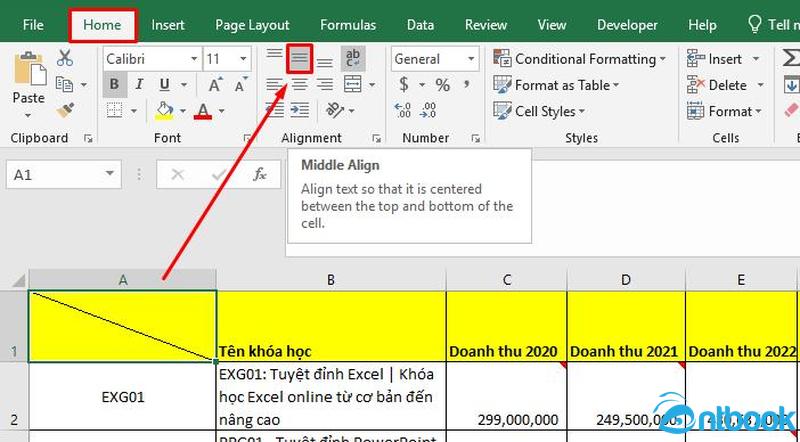
Task: Apply cell borders icon
Action: (114, 110)
